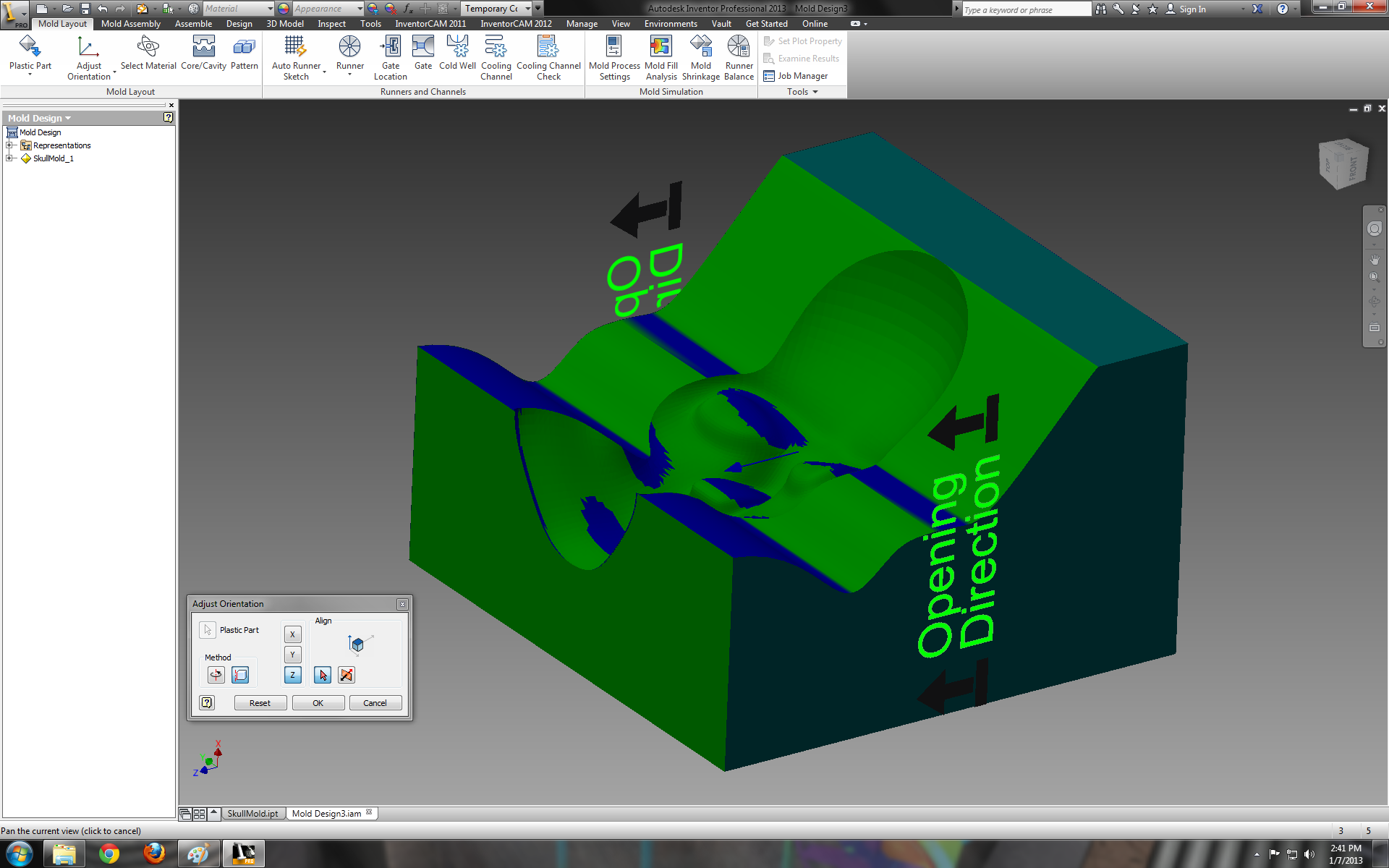Click help icon in Adjust Orientation dialog

(207, 702)
